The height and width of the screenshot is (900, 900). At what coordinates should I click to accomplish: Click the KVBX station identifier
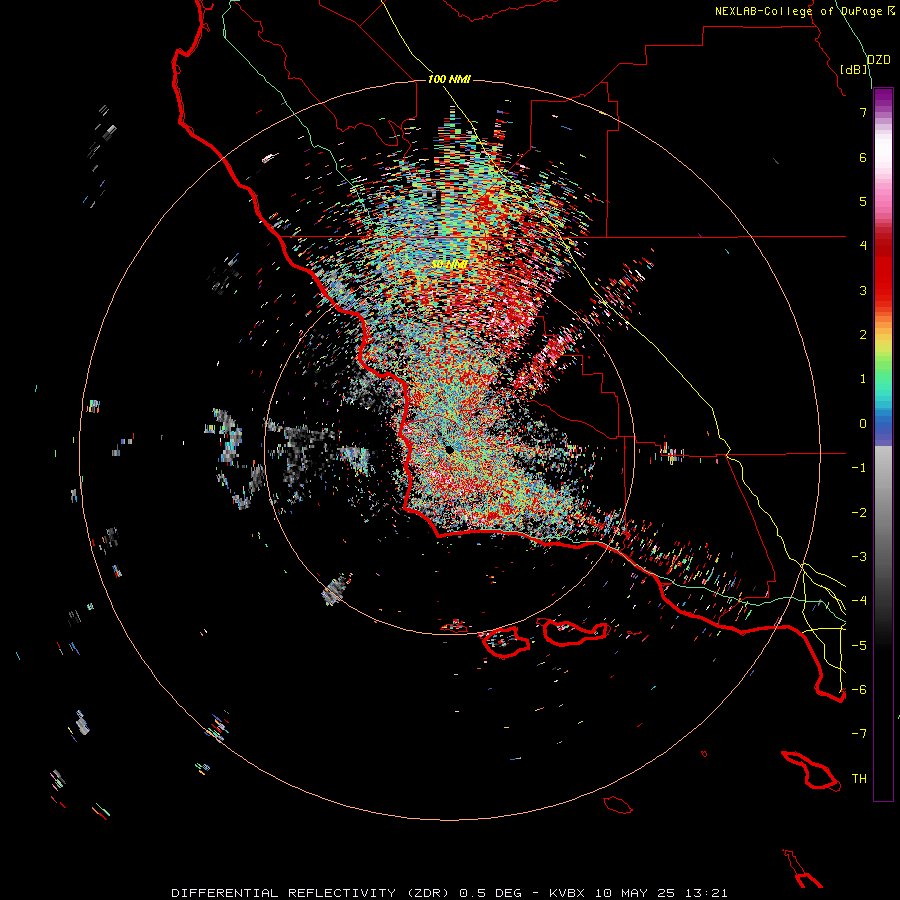tap(568, 893)
